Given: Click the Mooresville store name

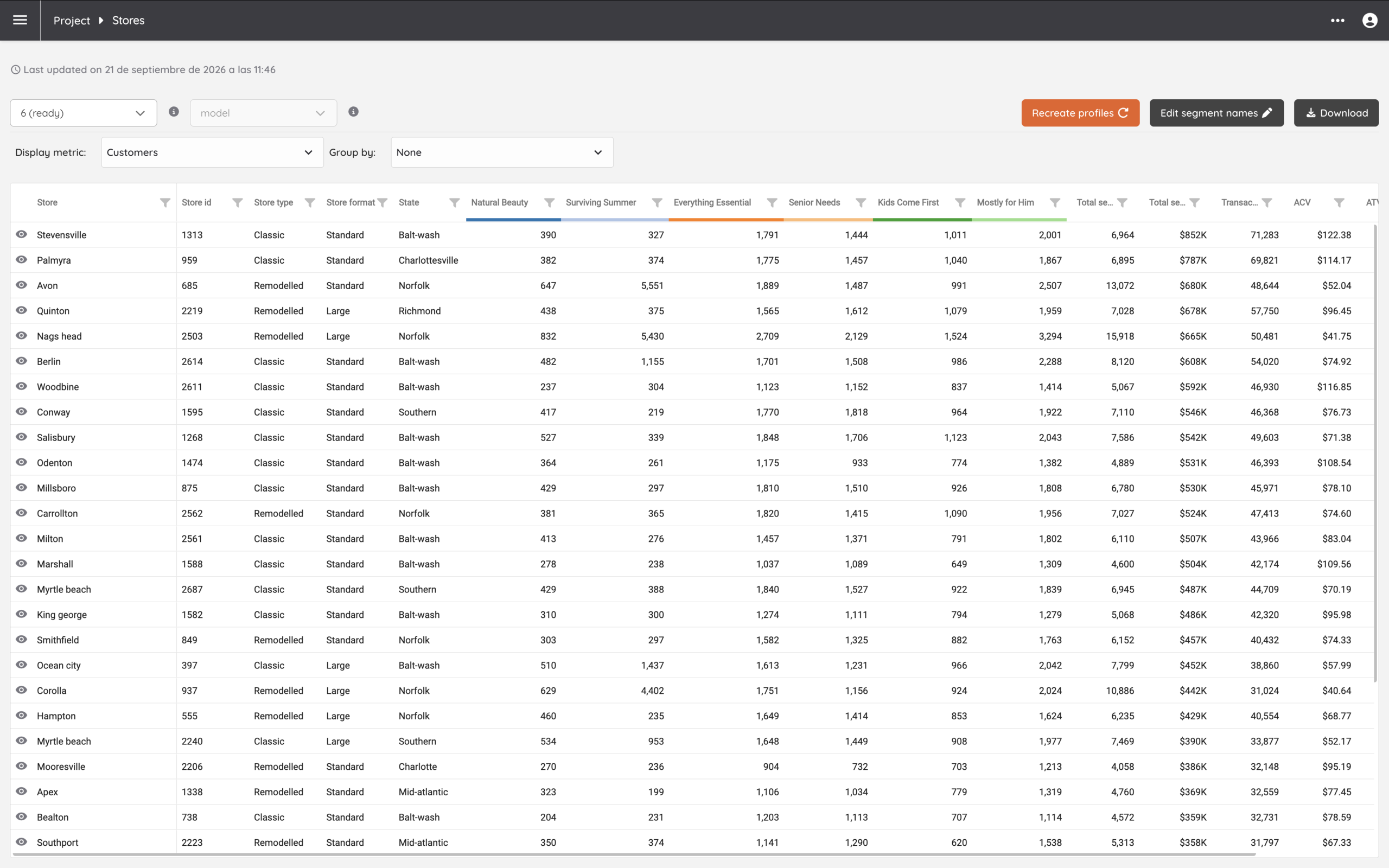Looking at the screenshot, I should click(x=61, y=767).
